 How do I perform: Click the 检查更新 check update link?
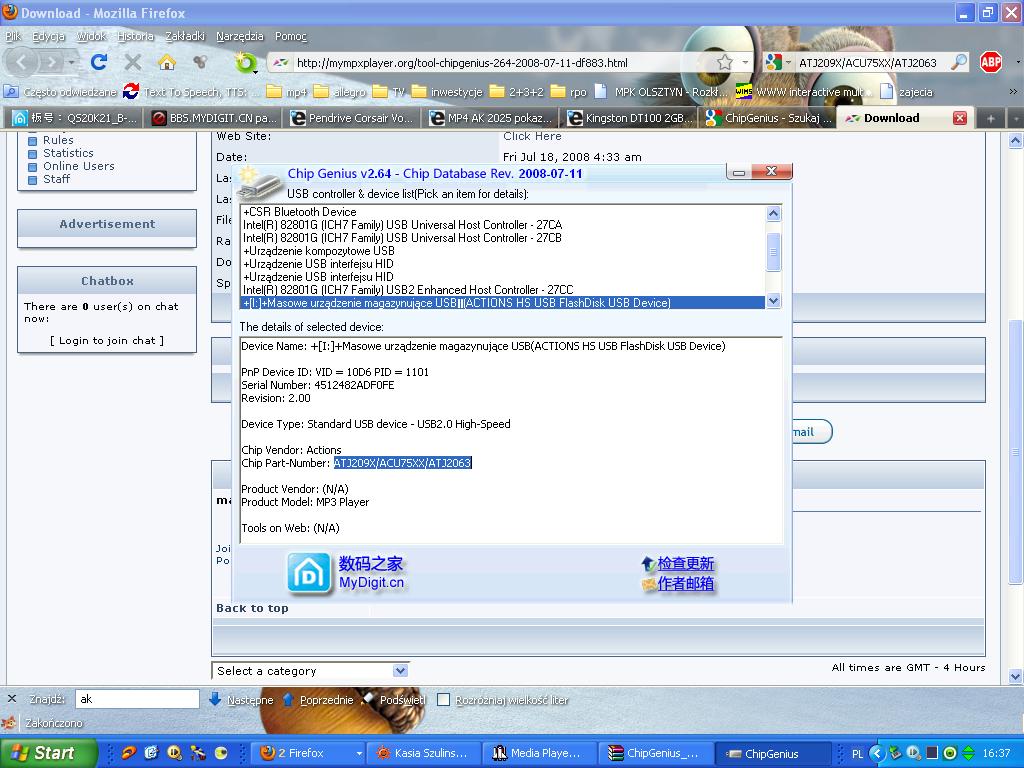685,563
